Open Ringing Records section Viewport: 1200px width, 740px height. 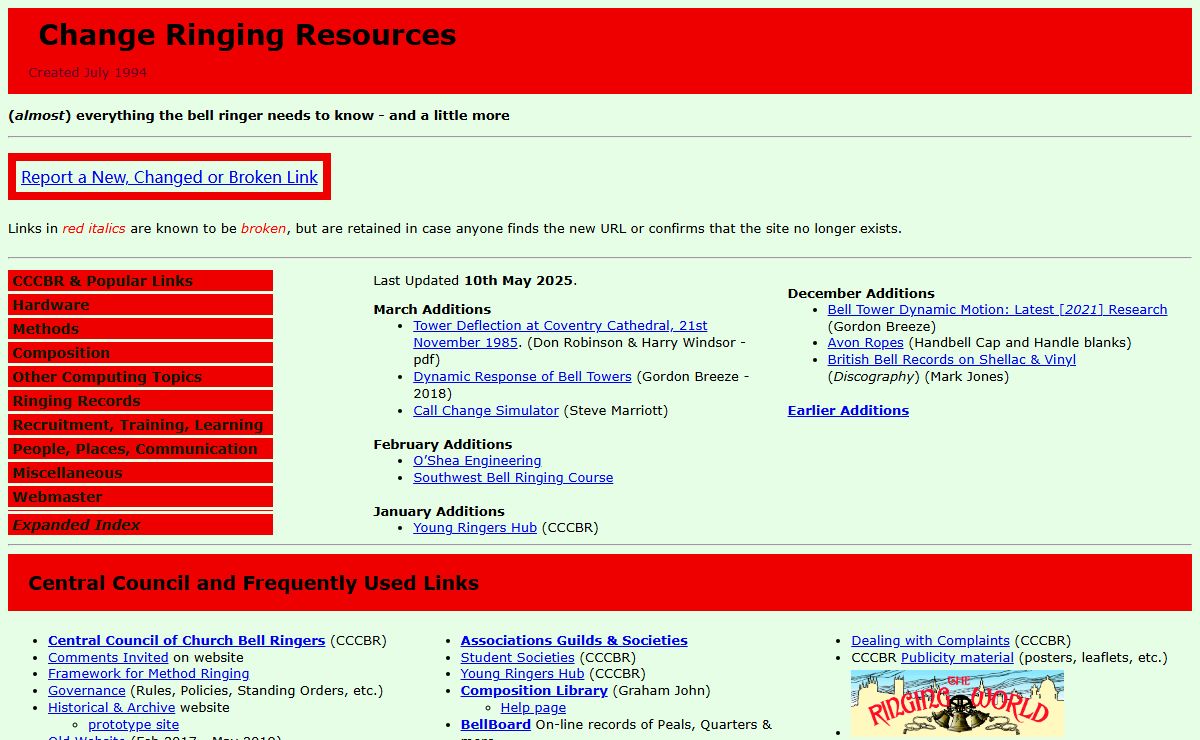140,401
